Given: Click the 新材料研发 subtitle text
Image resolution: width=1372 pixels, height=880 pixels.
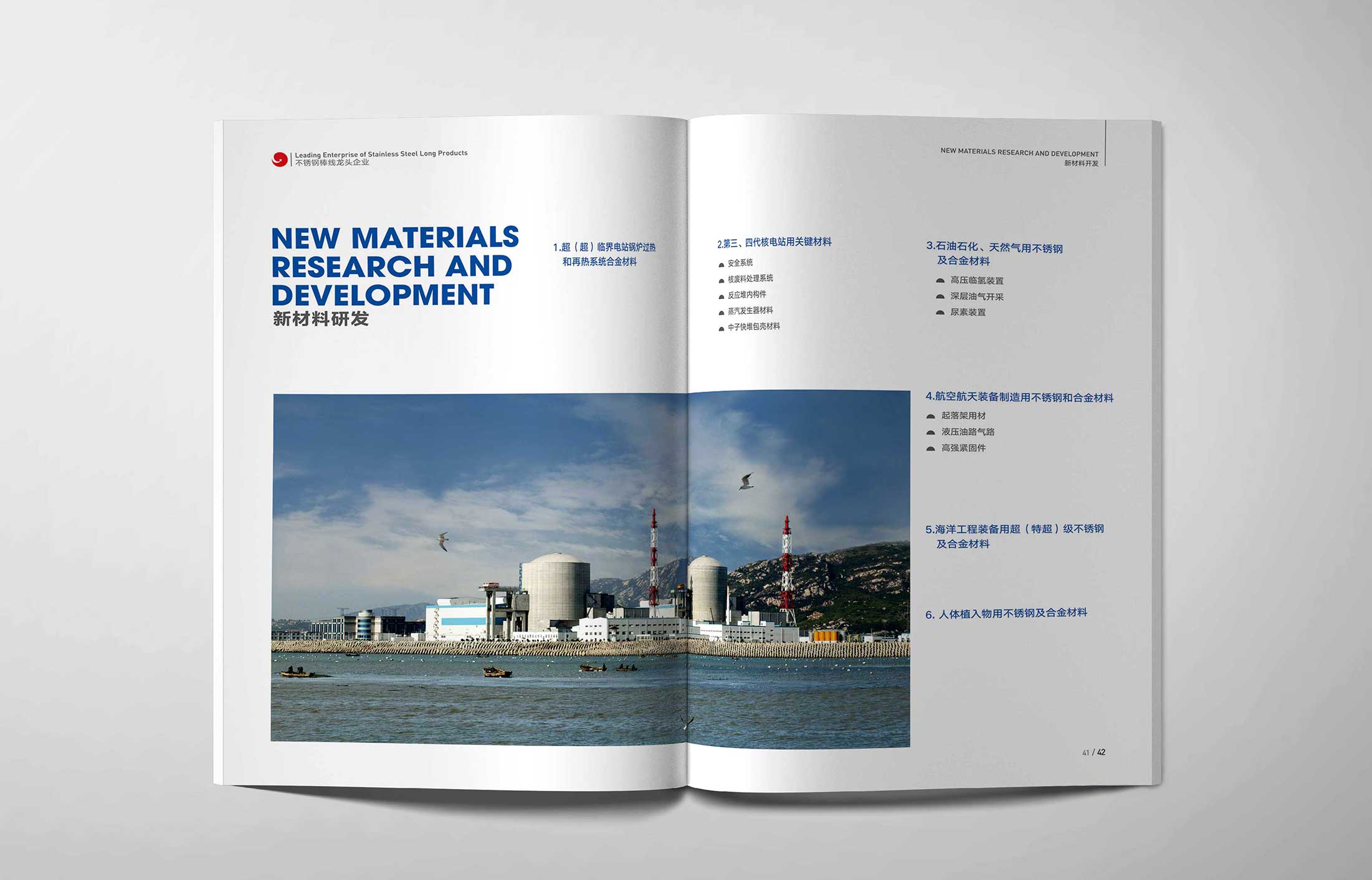Looking at the screenshot, I should pyautogui.click(x=321, y=319).
